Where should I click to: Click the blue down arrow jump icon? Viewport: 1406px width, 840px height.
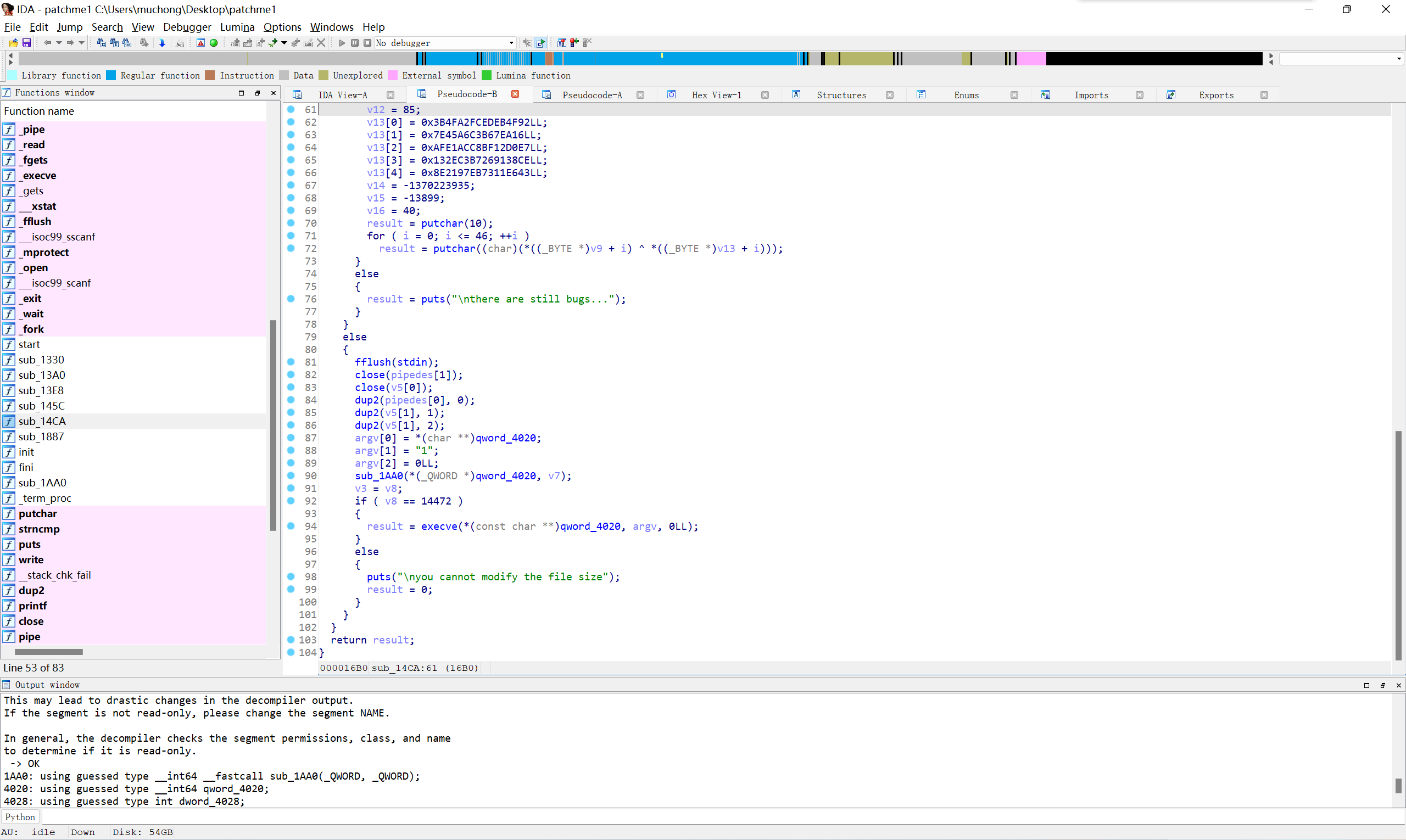coord(162,43)
